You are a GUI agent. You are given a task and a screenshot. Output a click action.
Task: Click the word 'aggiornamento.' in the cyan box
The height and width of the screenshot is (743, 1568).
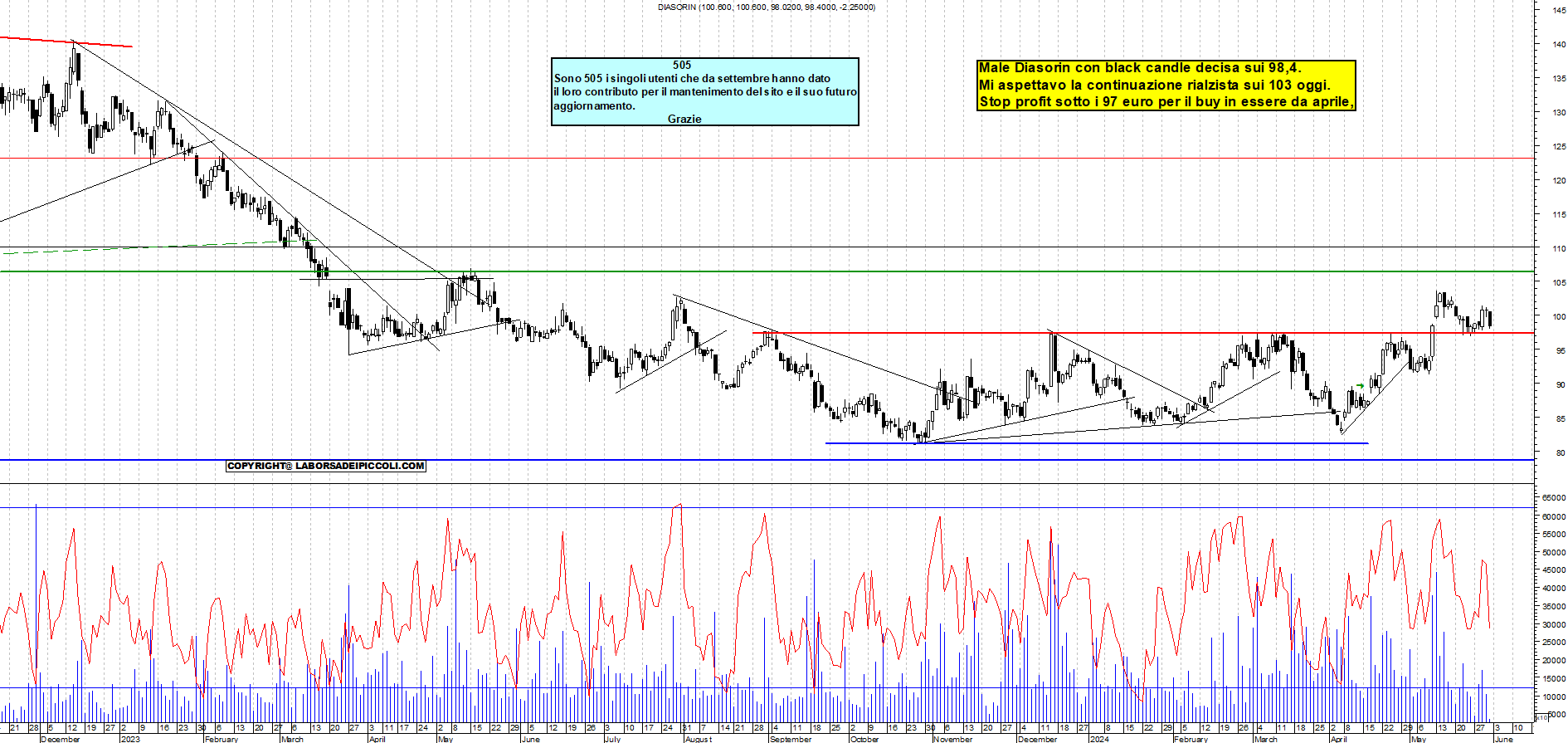click(x=595, y=106)
